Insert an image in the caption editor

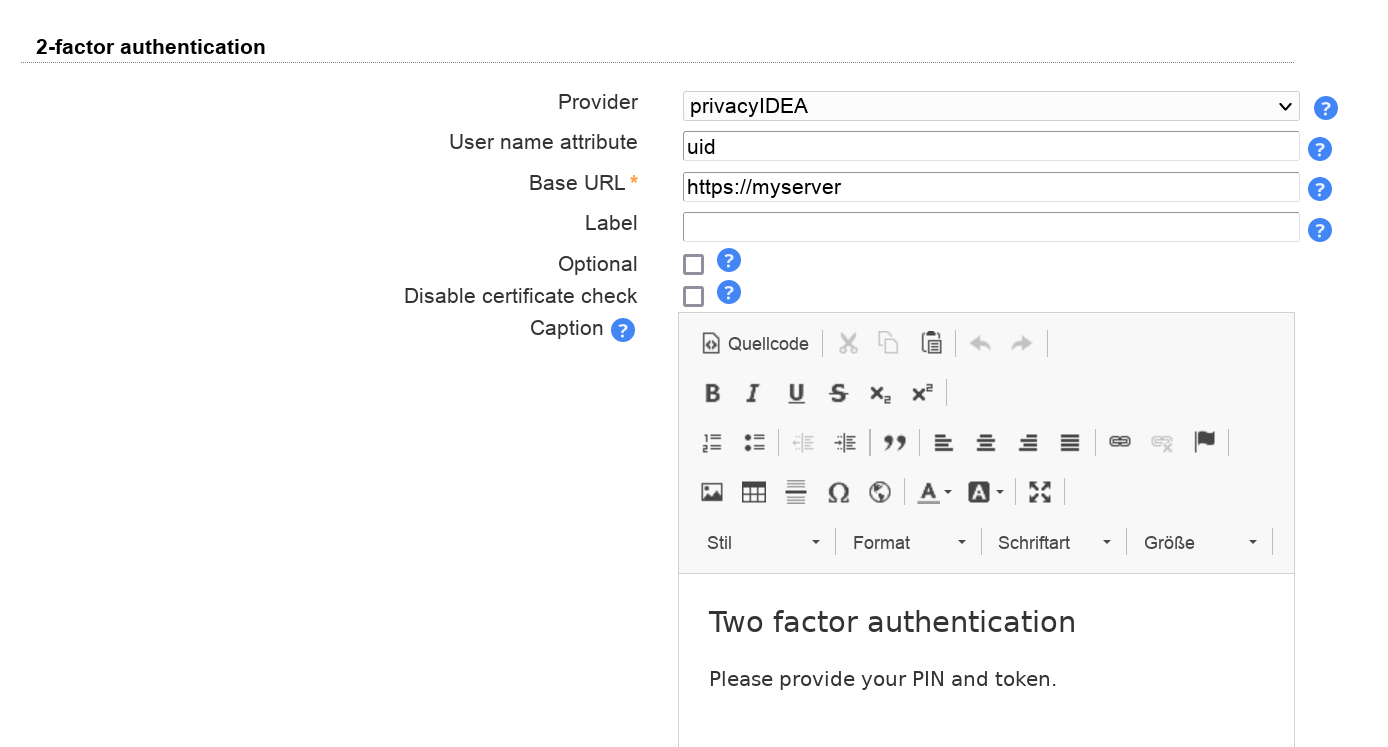[712, 492]
